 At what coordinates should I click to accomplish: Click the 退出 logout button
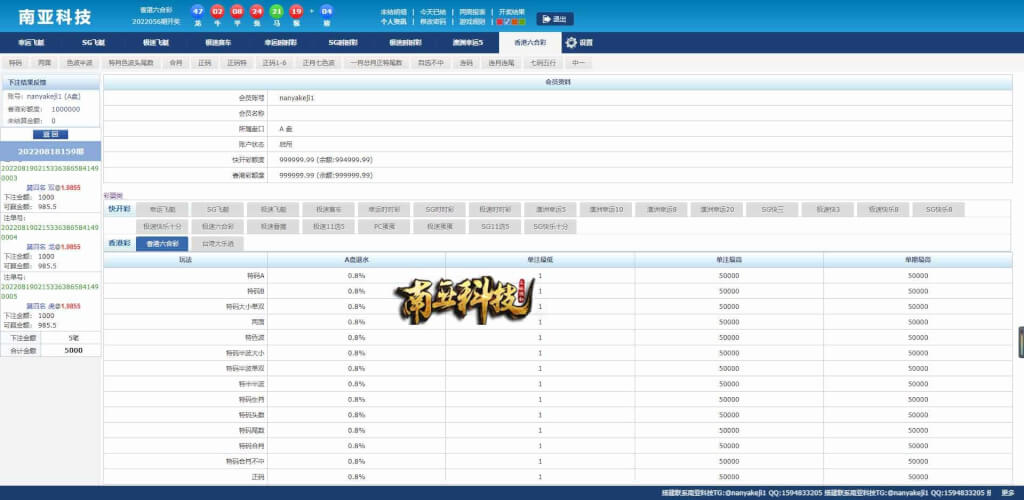[x=554, y=19]
